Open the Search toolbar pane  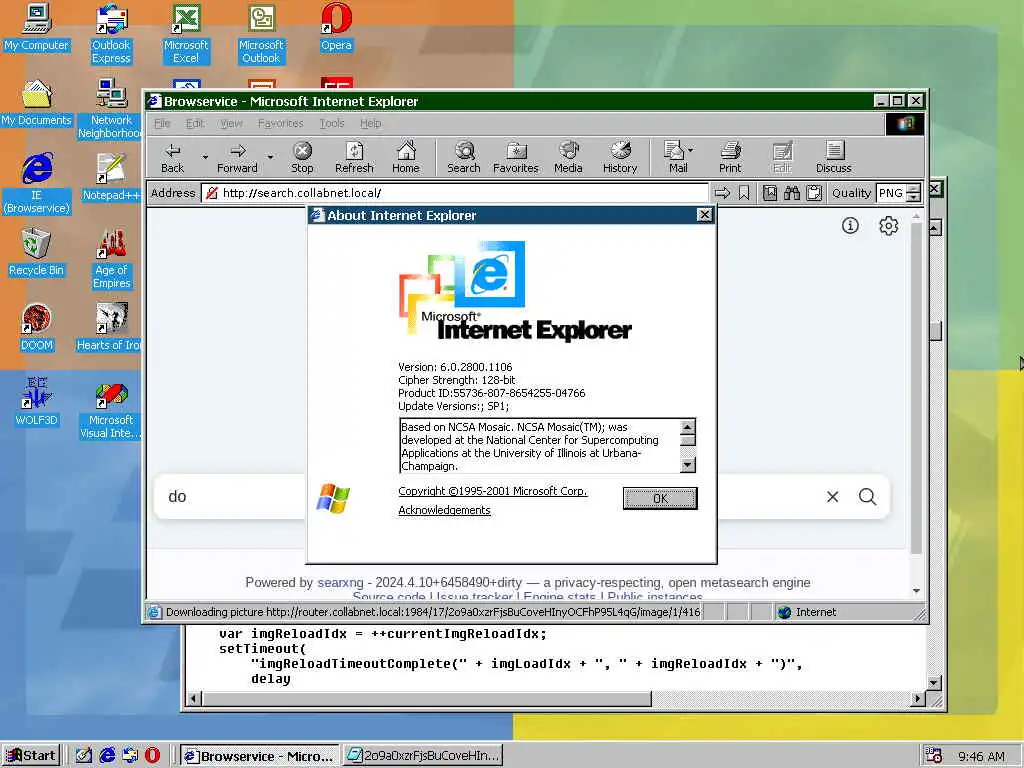(464, 158)
